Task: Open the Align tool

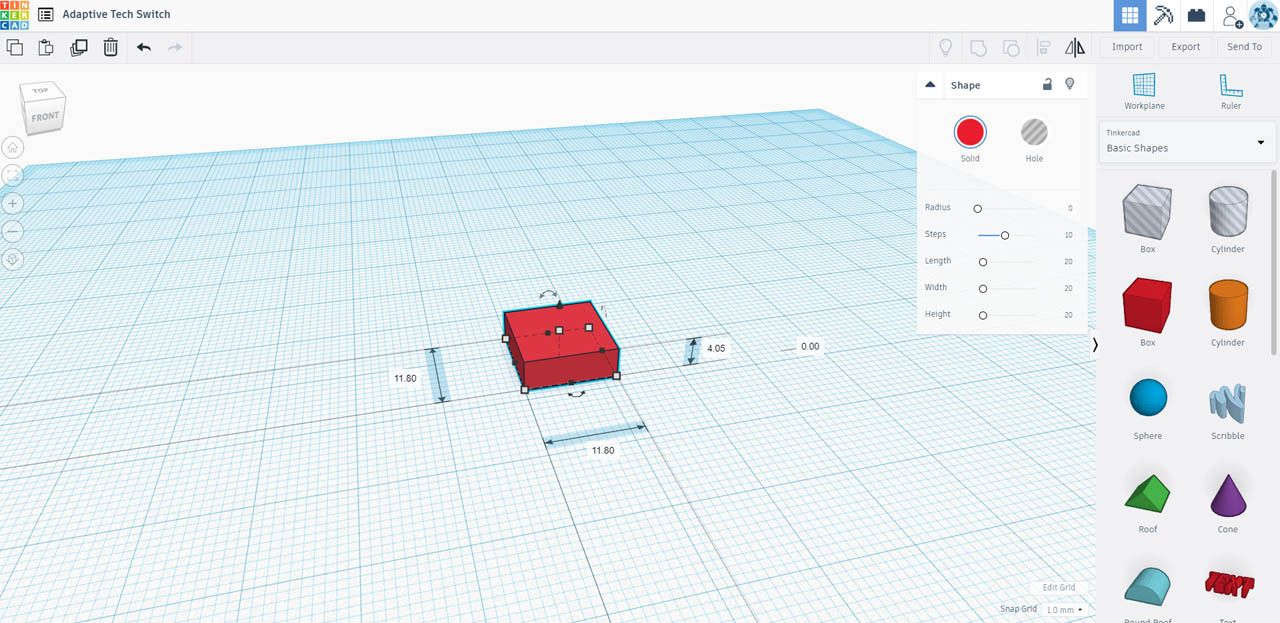Action: [1043, 47]
